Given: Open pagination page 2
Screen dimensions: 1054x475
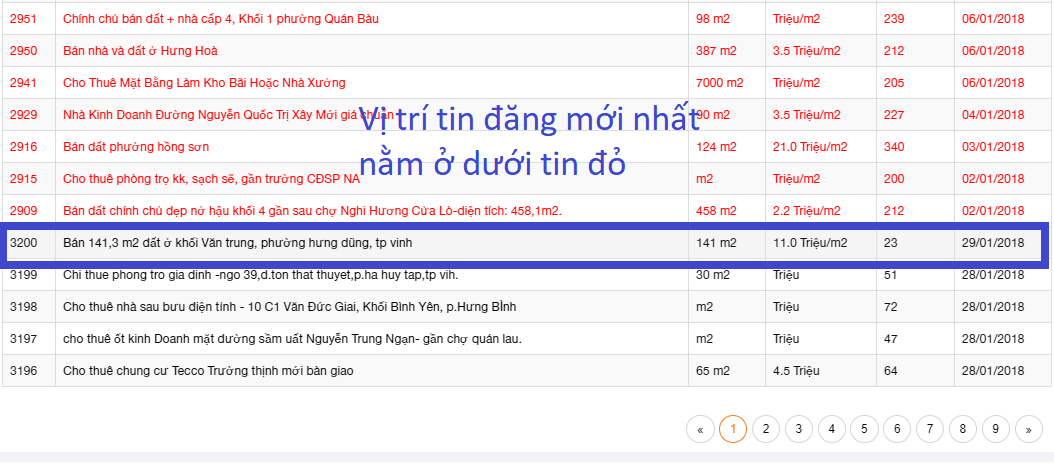Looking at the screenshot, I should point(766,429).
